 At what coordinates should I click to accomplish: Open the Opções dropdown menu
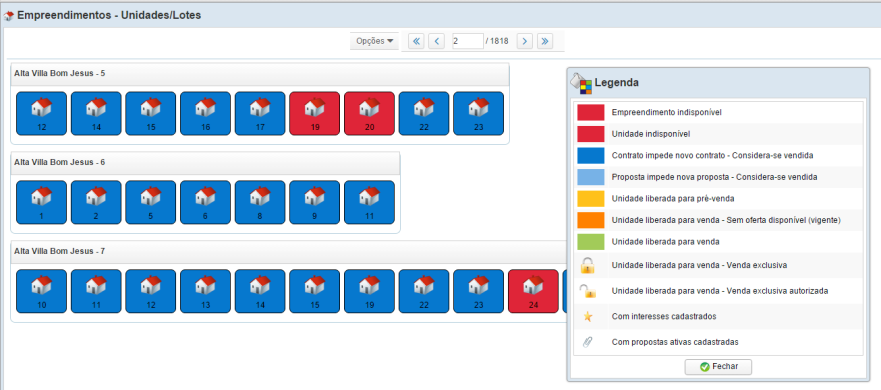click(x=374, y=41)
